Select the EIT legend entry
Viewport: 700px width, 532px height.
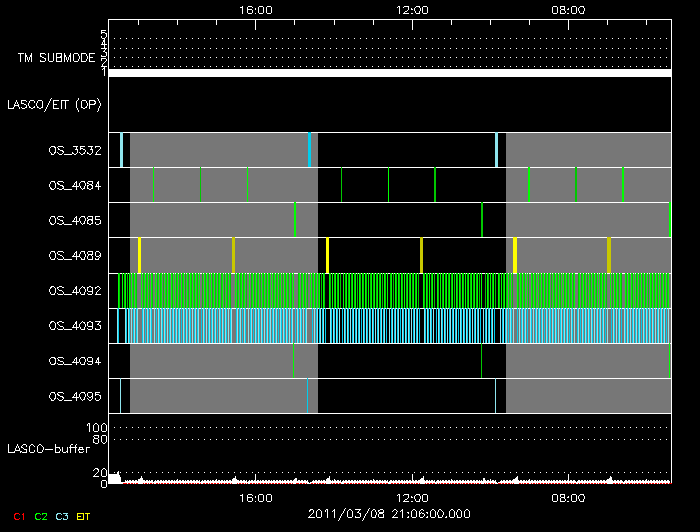click(x=84, y=516)
